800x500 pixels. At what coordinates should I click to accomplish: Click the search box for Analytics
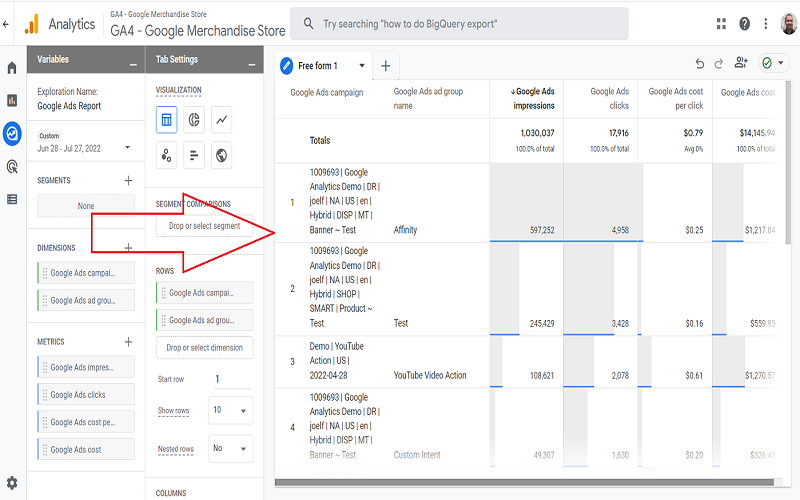459,23
